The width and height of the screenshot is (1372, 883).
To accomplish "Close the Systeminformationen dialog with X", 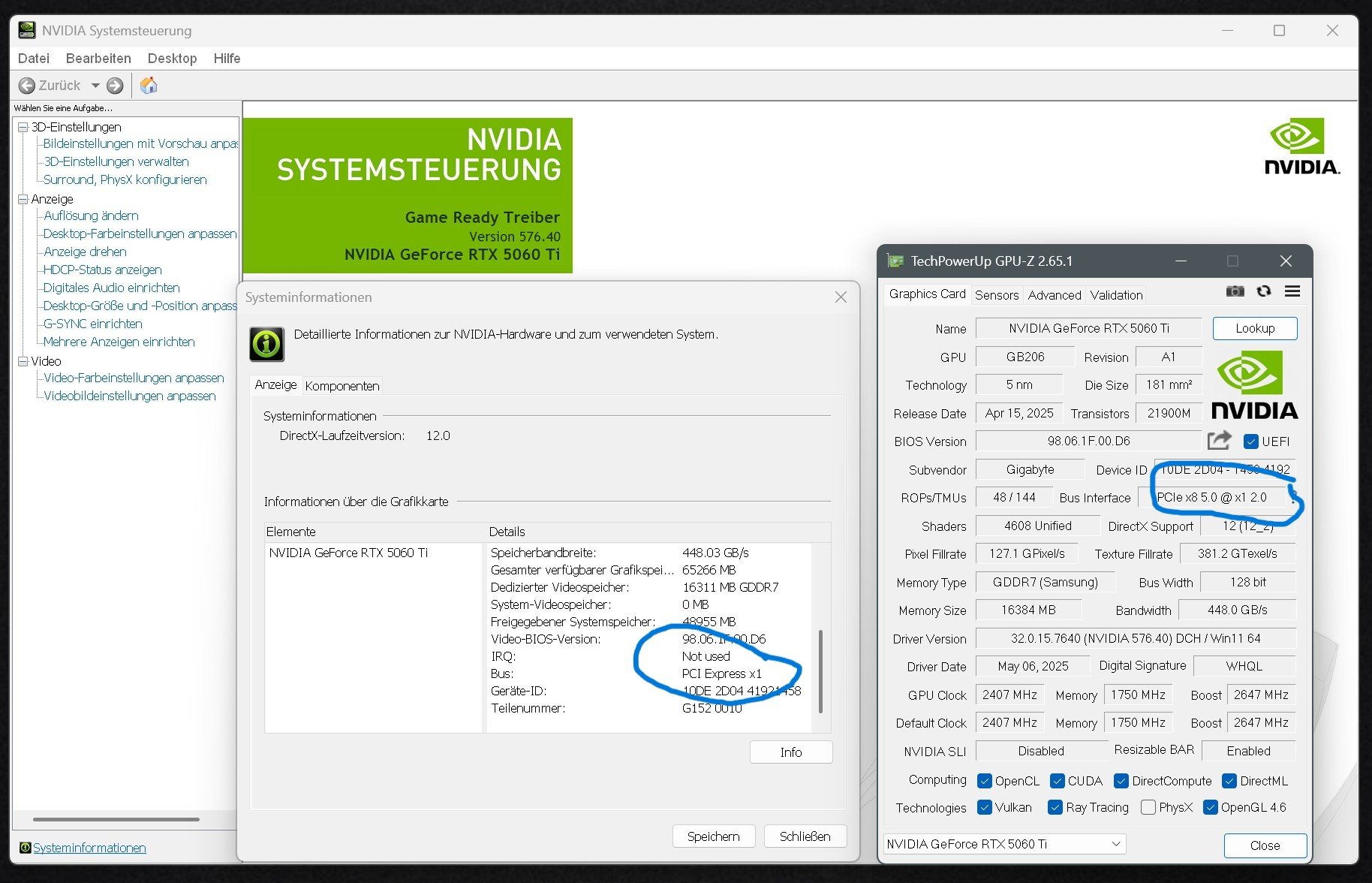I will click(841, 297).
